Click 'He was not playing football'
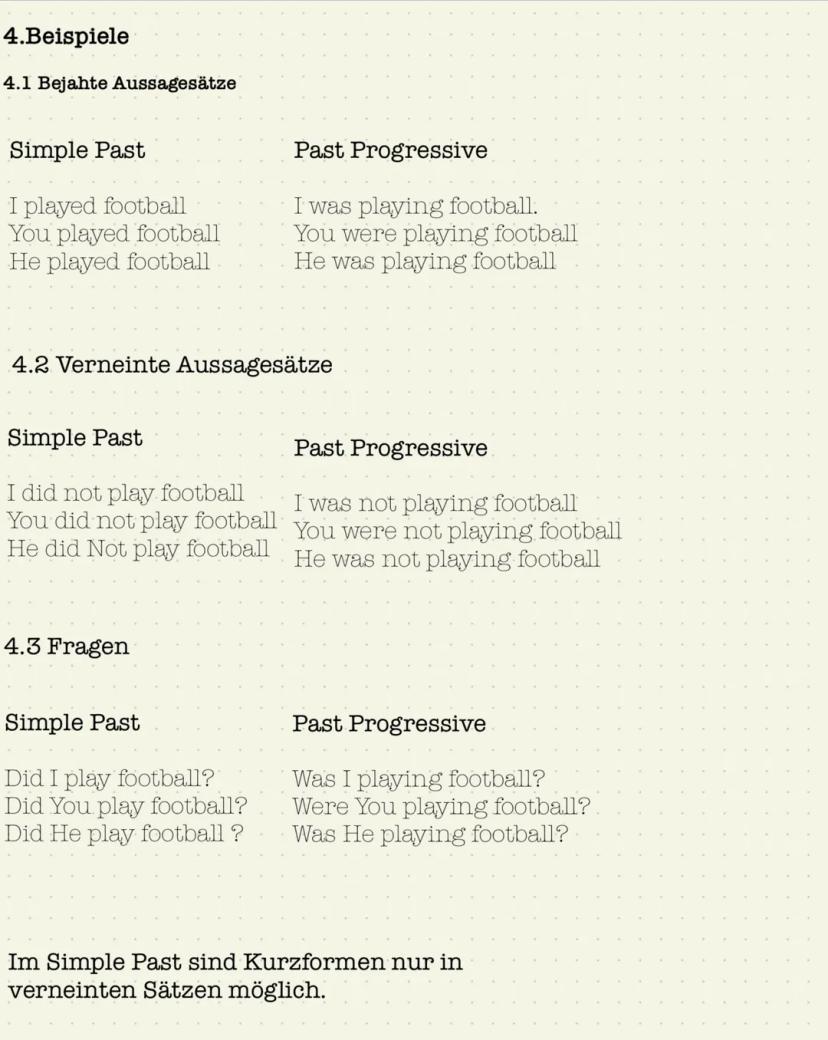This screenshot has height=1040, width=828. (x=446, y=559)
